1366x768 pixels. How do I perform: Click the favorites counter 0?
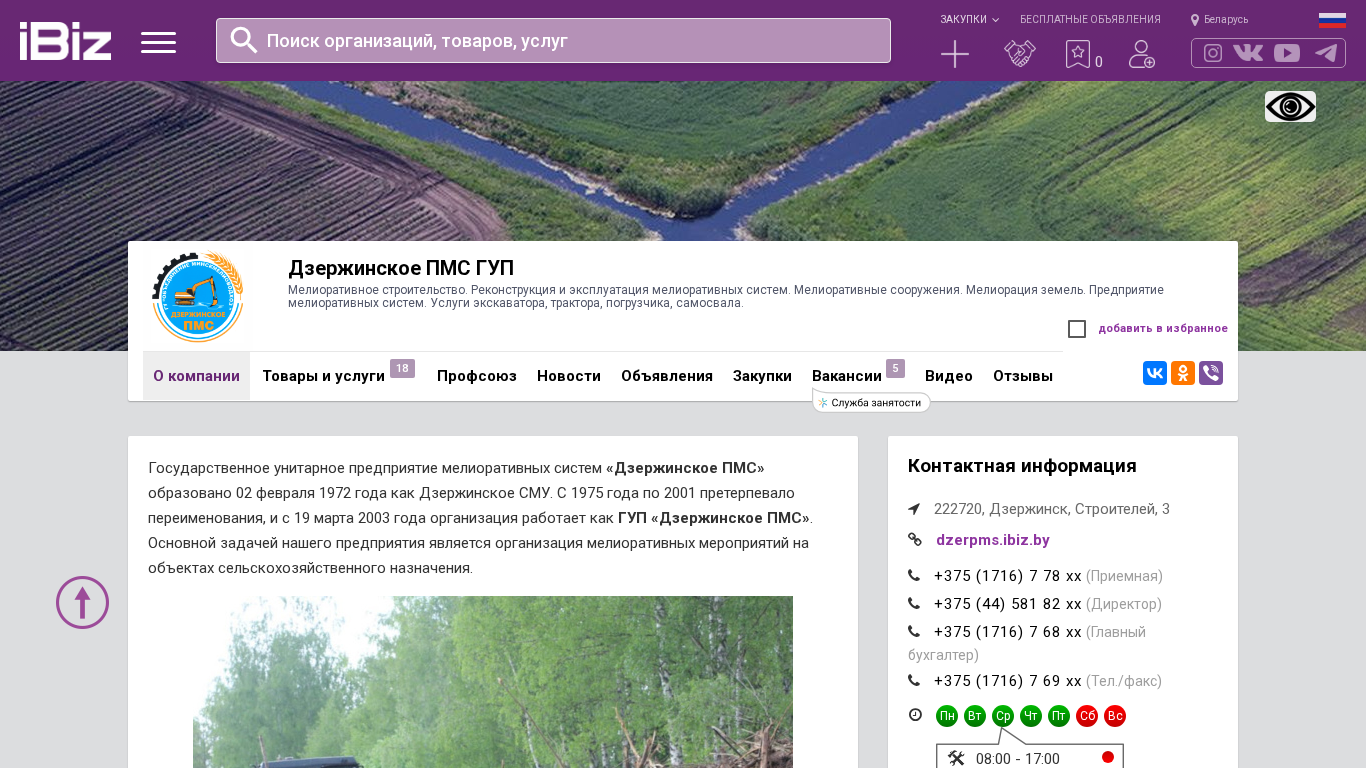pyautogui.click(x=1099, y=62)
